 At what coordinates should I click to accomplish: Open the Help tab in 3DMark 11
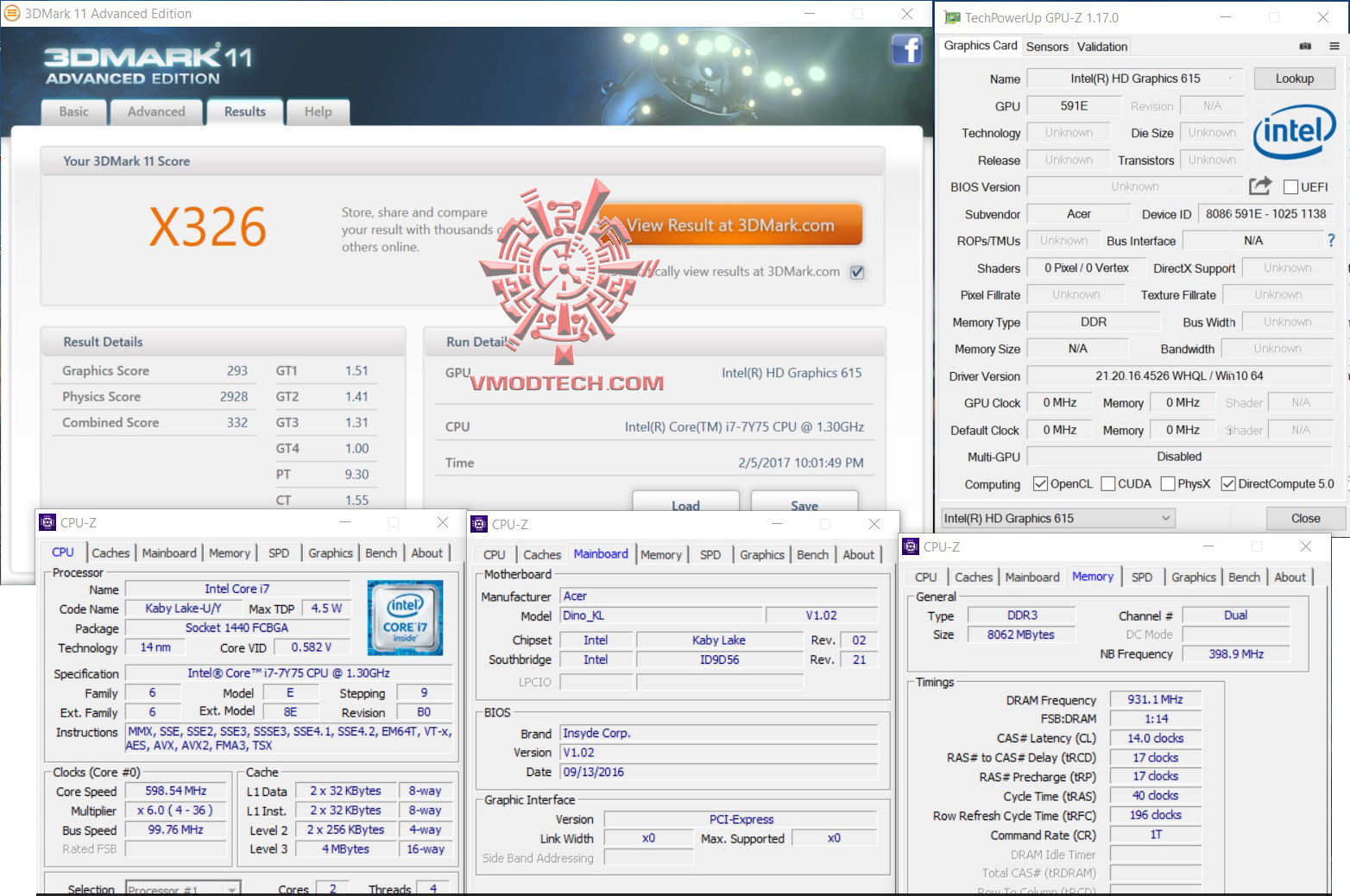point(318,112)
